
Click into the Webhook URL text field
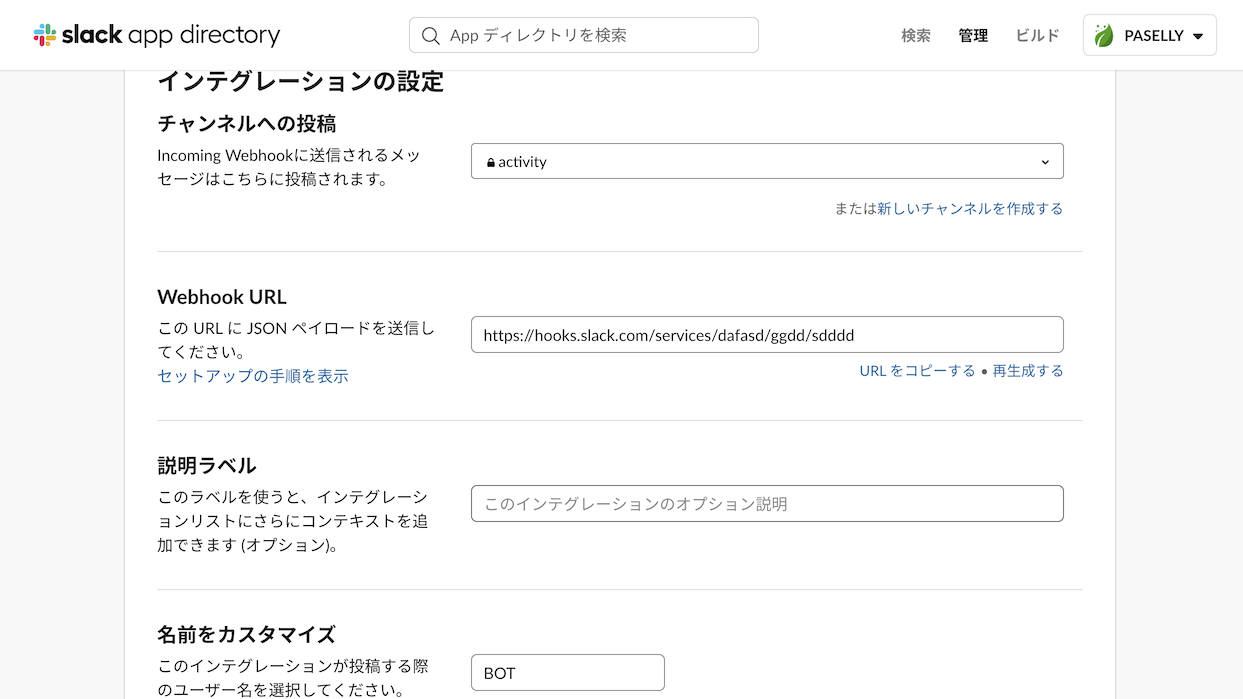point(767,335)
